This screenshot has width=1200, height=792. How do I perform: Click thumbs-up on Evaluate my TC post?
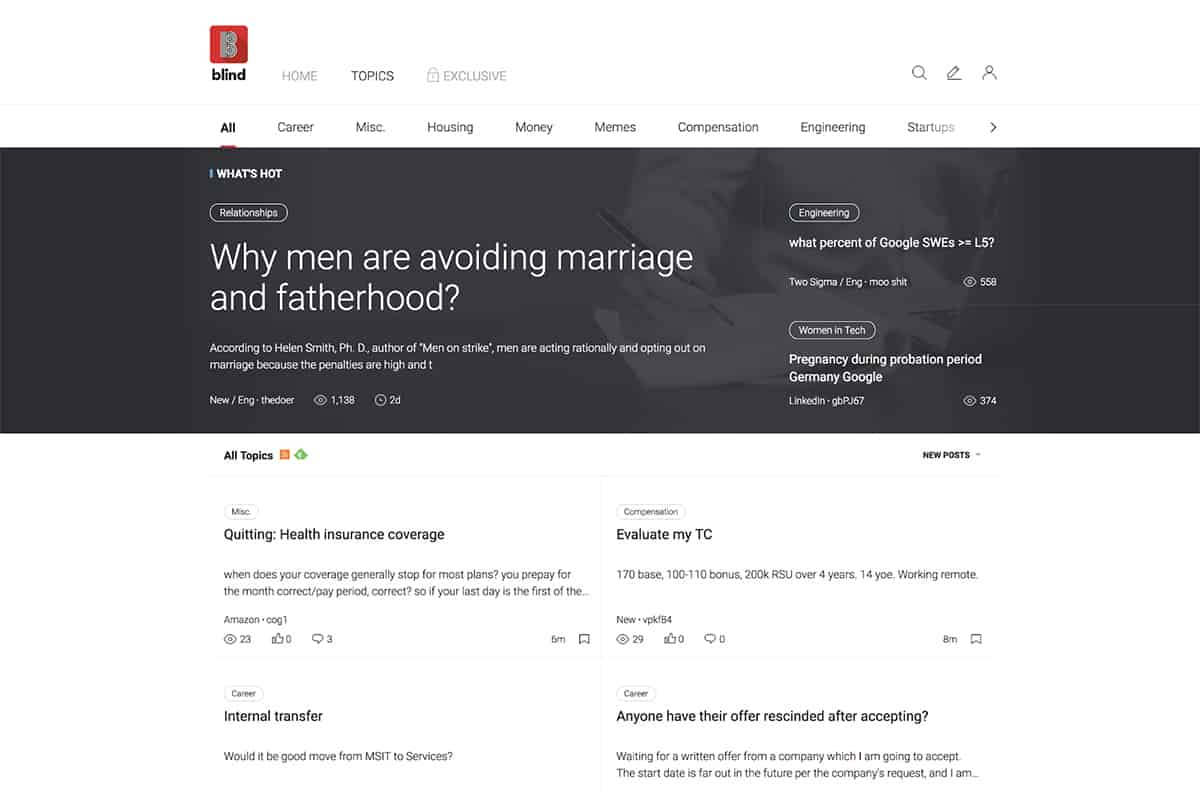pyautogui.click(x=671, y=639)
